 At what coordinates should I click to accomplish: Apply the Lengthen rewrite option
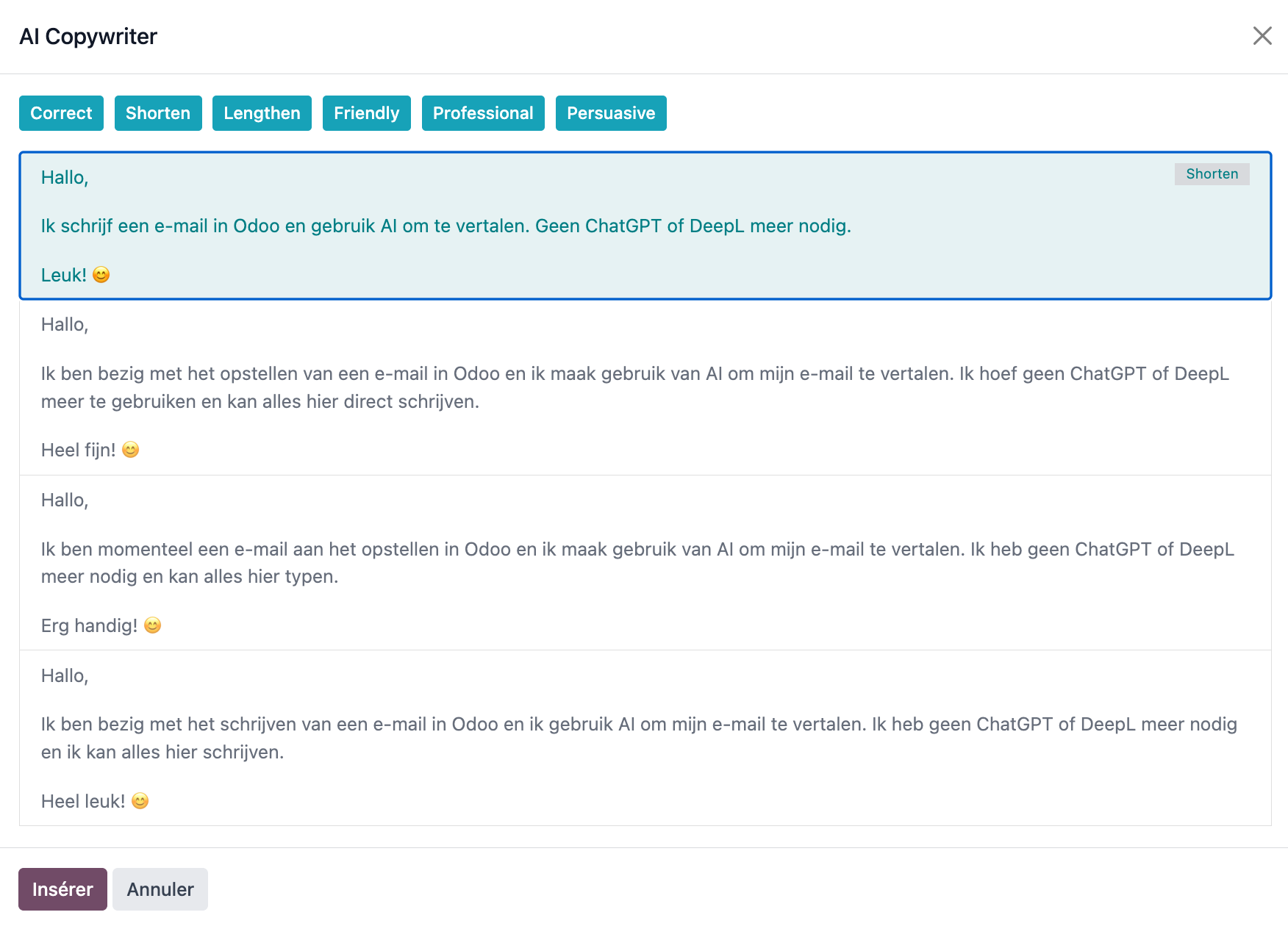click(262, 113)
